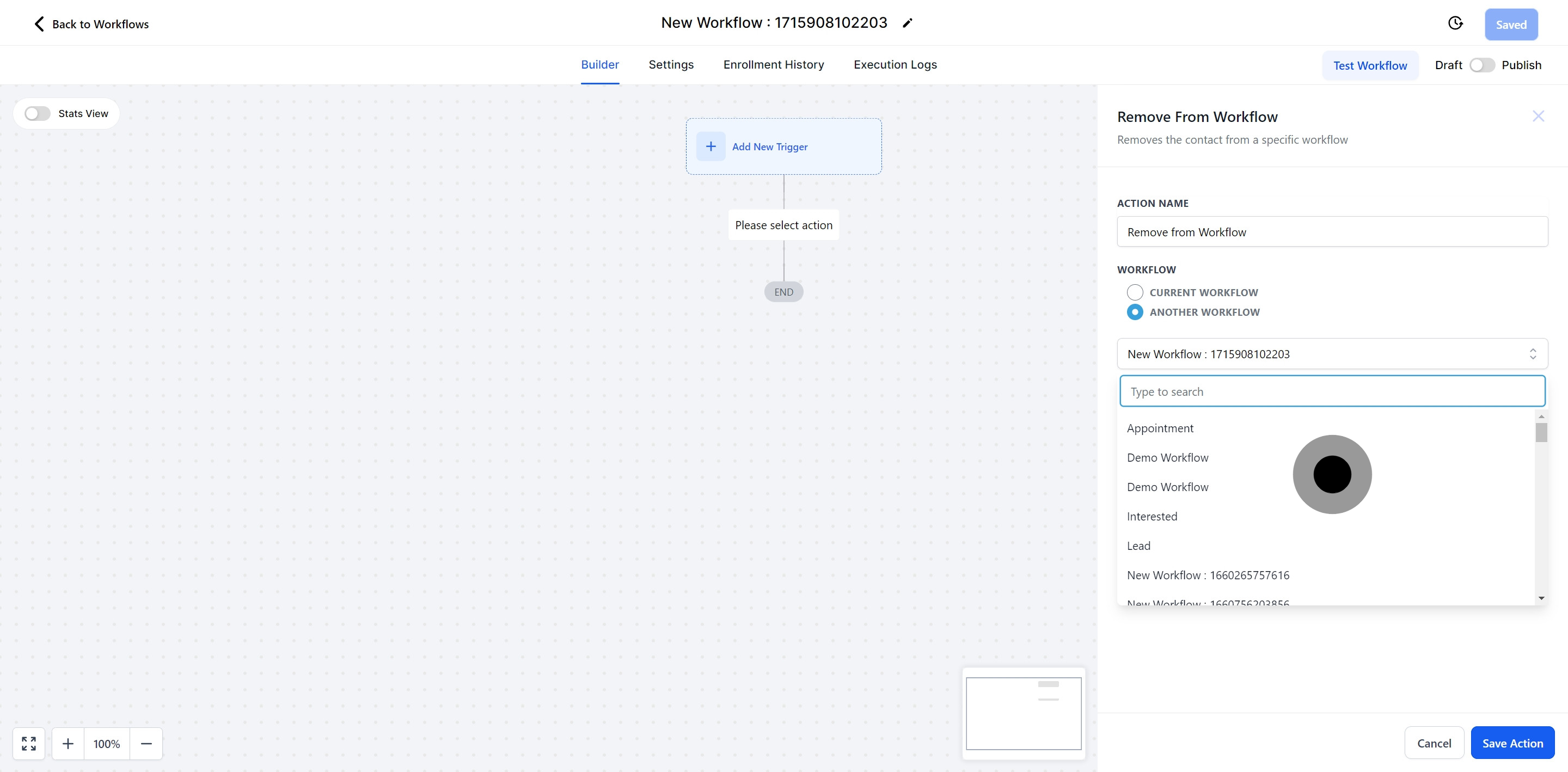This screenshot has height=772, width=1568.
Task: Zoom out with the minus icon
Action: tap(146, 743)
